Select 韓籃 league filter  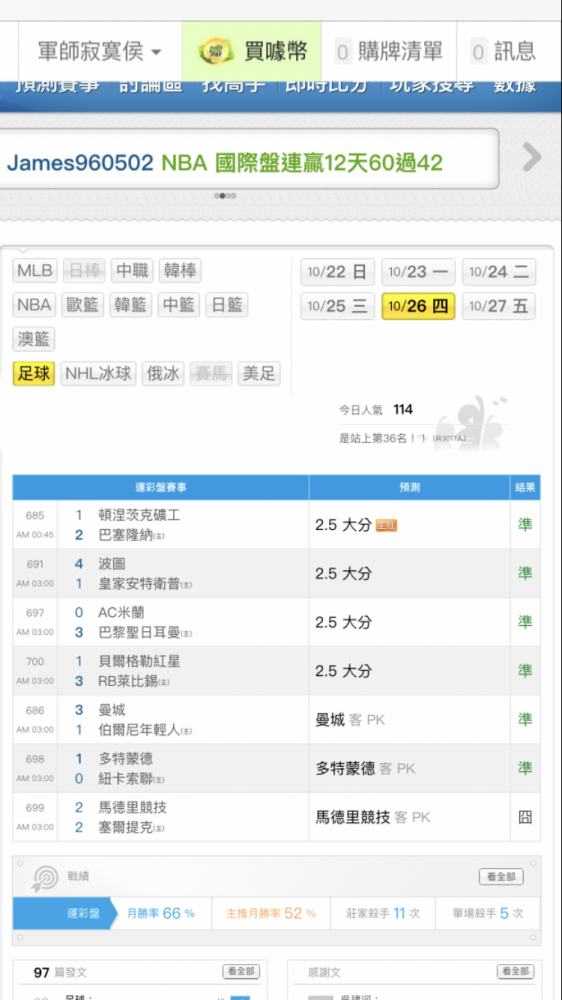[131, 305]
